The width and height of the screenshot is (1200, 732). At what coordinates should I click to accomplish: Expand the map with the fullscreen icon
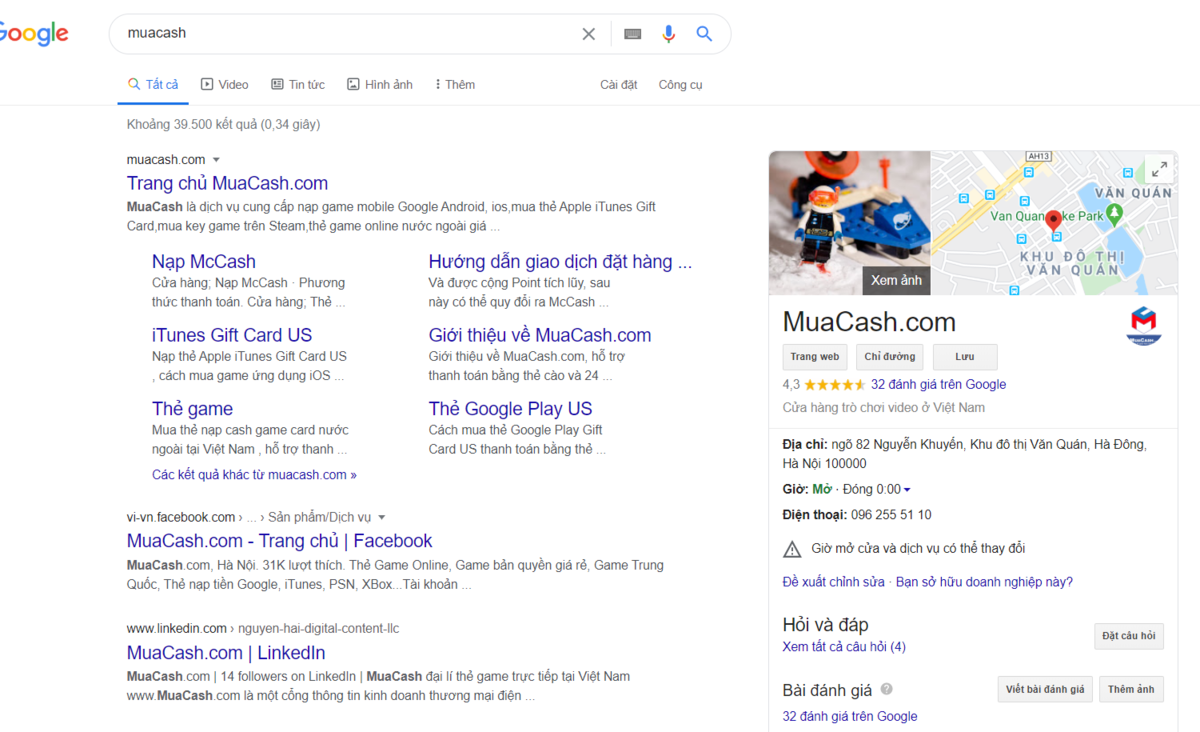pos(1159,169)
